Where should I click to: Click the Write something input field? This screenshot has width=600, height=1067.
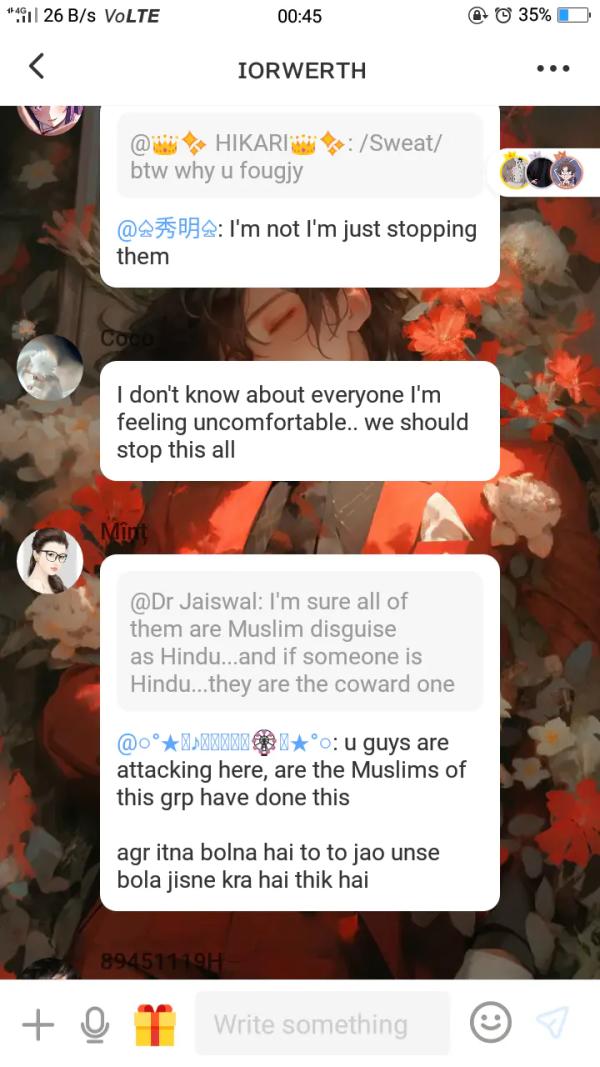click(322, 1023)
